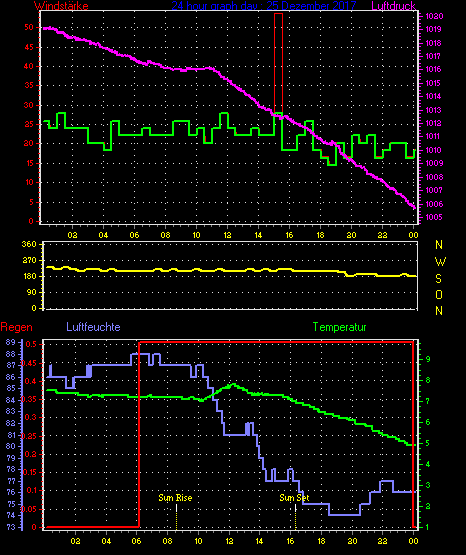Click the Luftfeuchte legend label
The height and width of the screenshot is (555, 466).
(93, 327)
